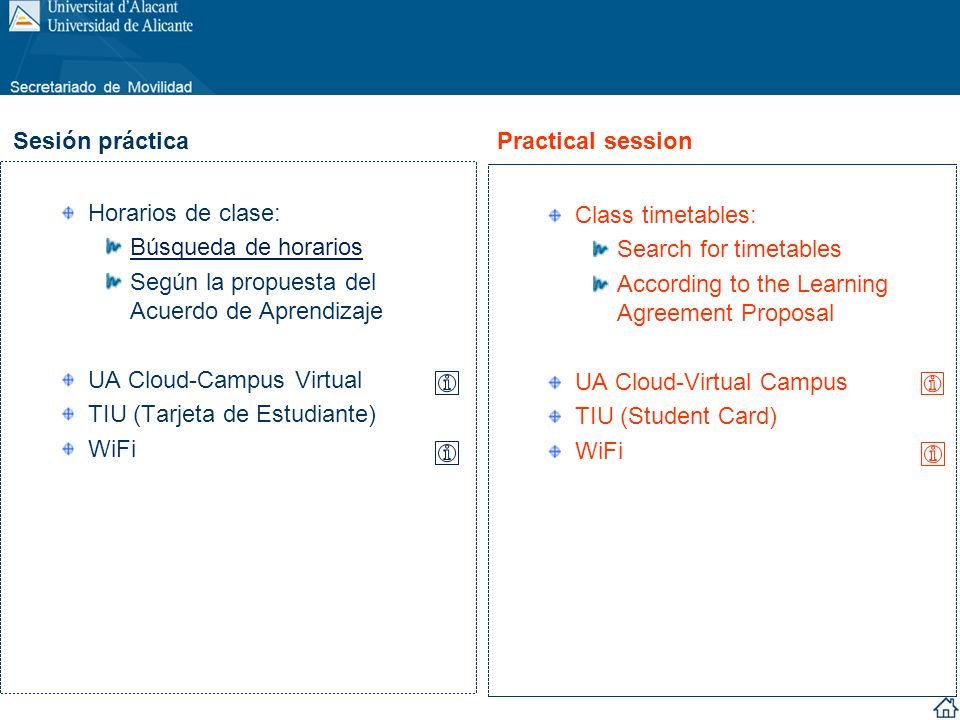Click the arrow bullet beside Search for timetables
The height and width of the screenshot is (720, 960).
click(600, 249)
